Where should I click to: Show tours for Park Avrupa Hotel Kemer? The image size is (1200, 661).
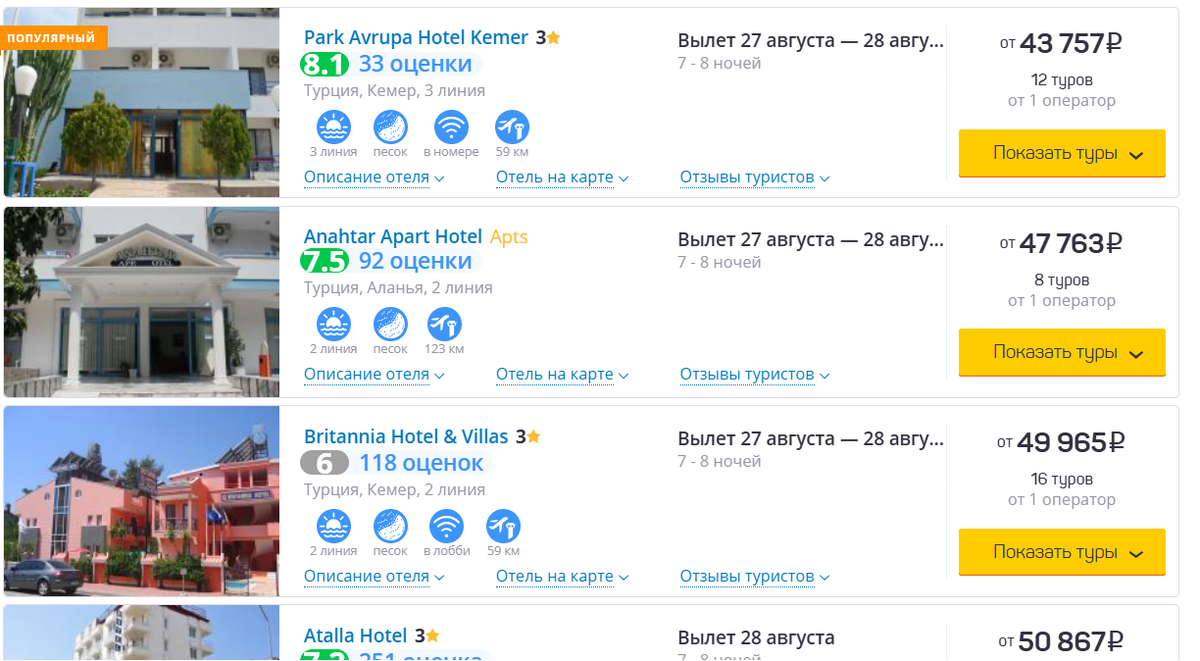pyautogui.click(x=1062, y=154)
